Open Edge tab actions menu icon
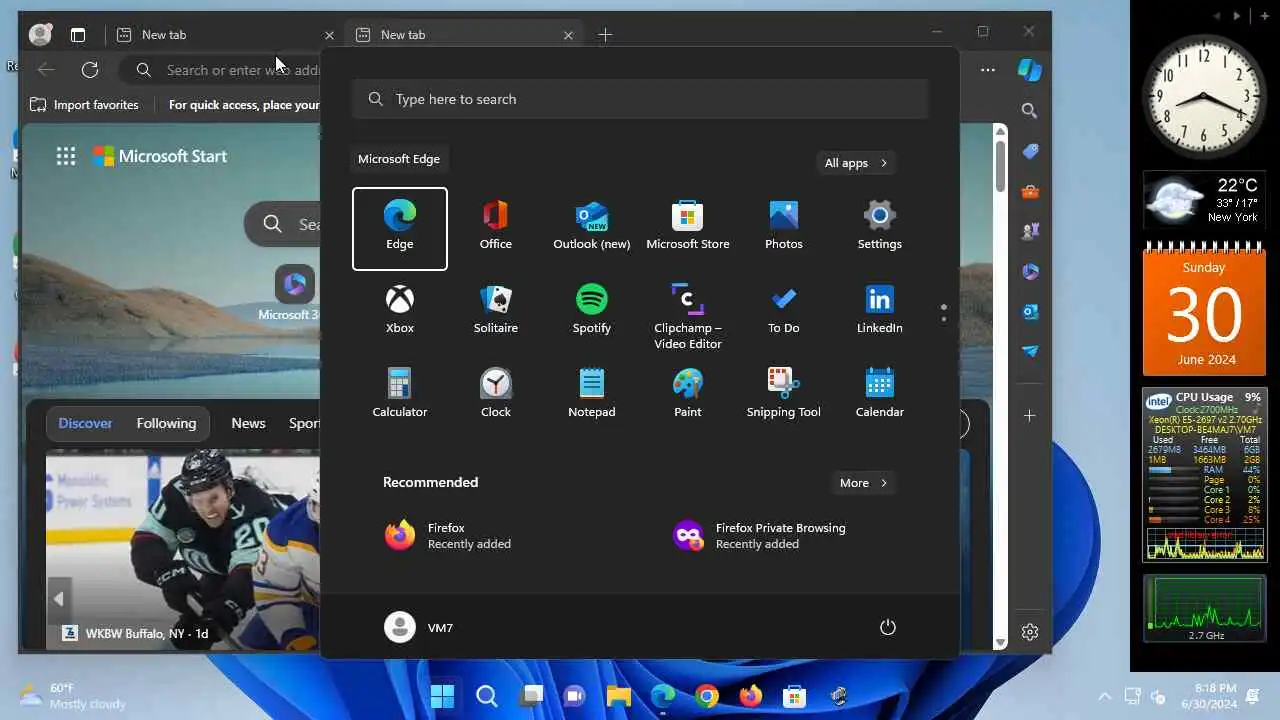 (x=77, y=35)
